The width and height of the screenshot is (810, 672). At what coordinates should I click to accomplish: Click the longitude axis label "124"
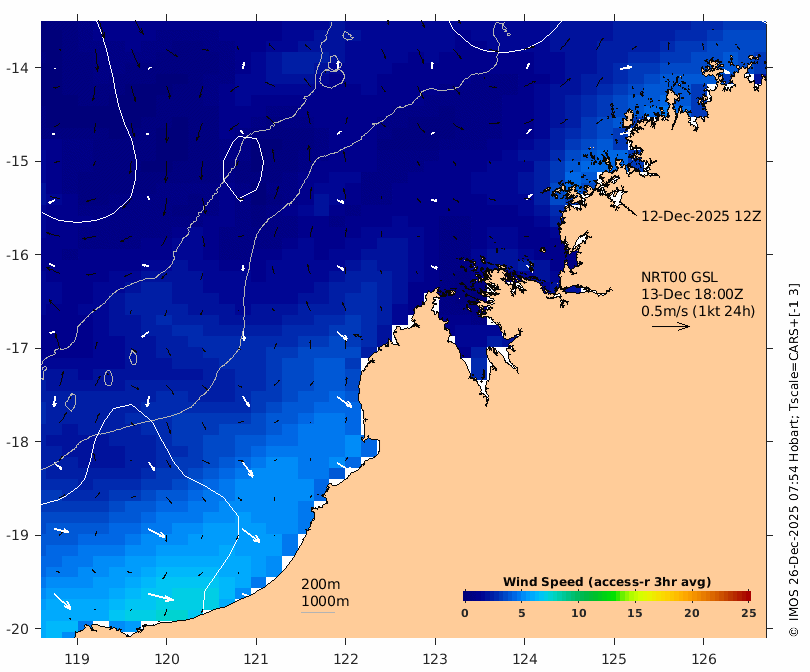[x=524, y=659]
